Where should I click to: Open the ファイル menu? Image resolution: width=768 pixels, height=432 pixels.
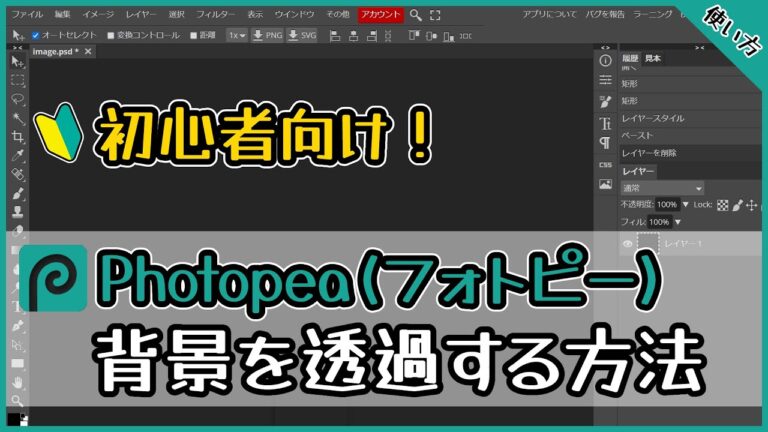coord(27,15)
